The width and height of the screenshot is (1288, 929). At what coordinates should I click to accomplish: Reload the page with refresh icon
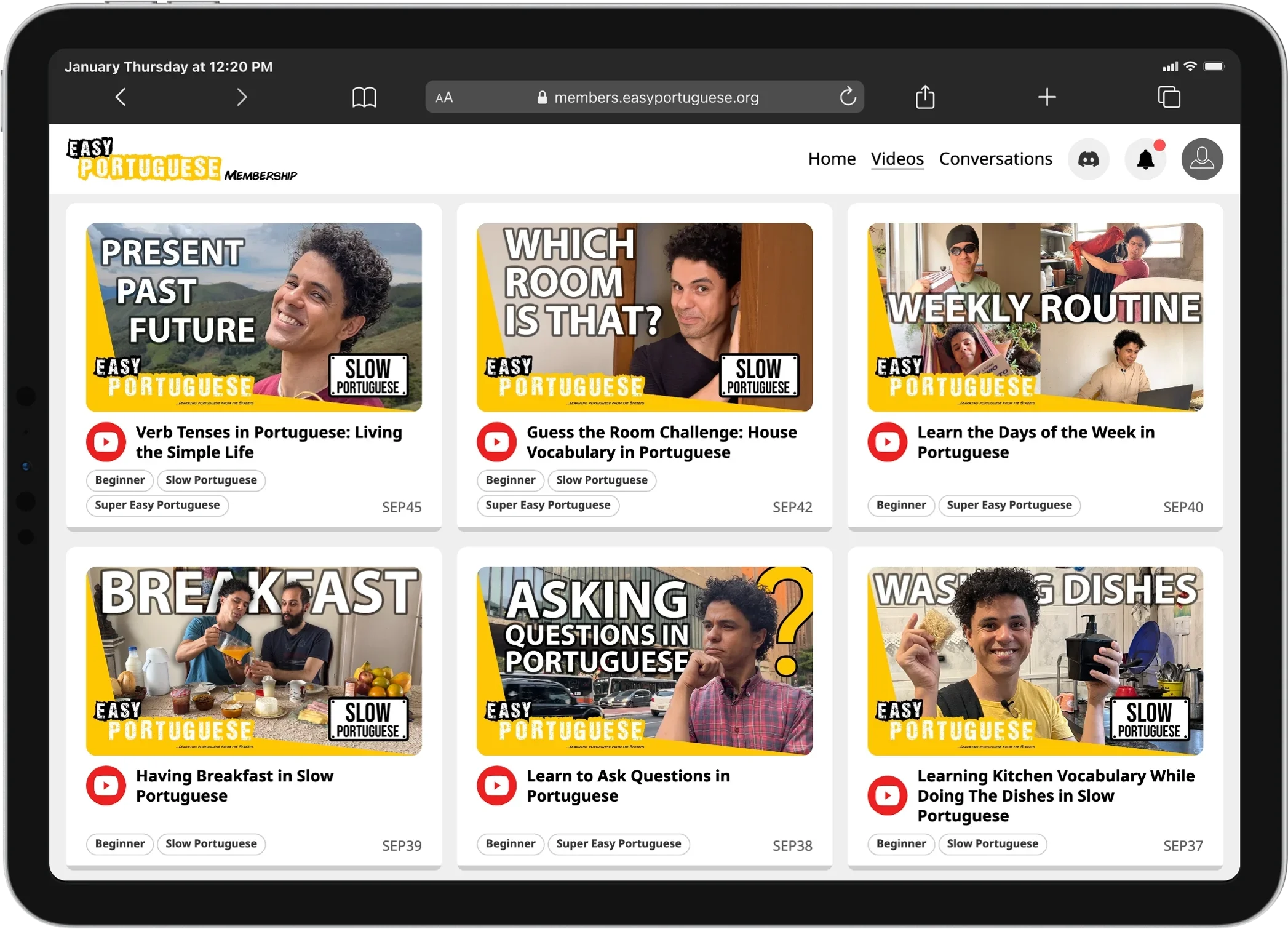(848, 97)
